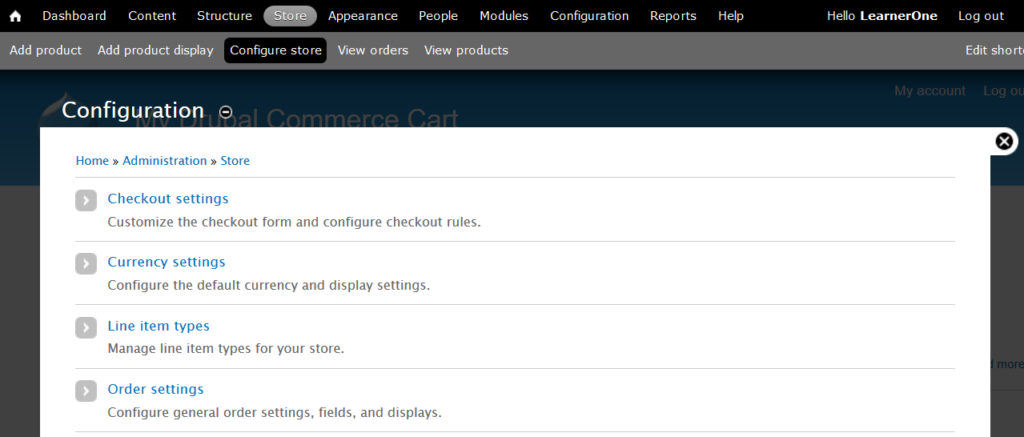
Task: Click the Add product shortcut
Action: [x=46, y=50]
